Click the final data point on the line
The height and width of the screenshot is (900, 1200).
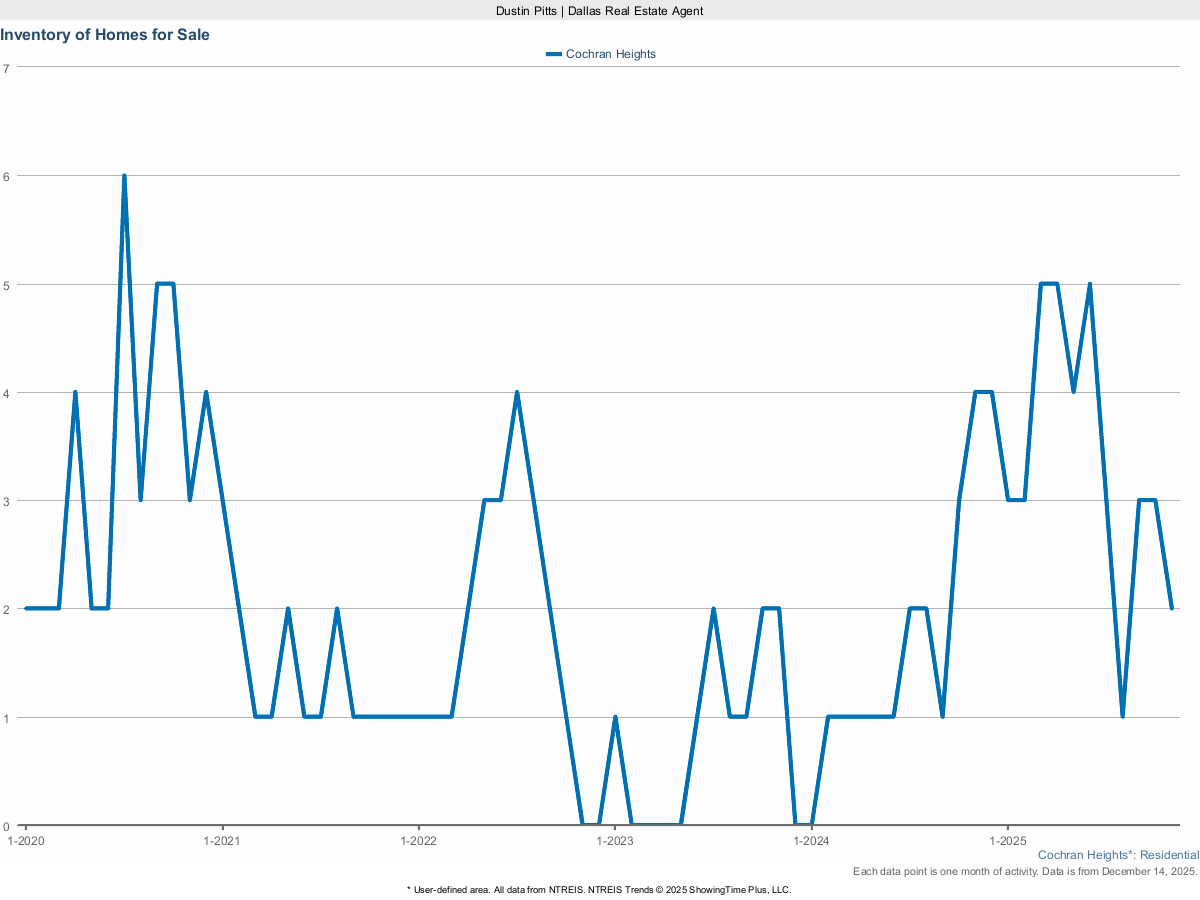pos(1171,608)
